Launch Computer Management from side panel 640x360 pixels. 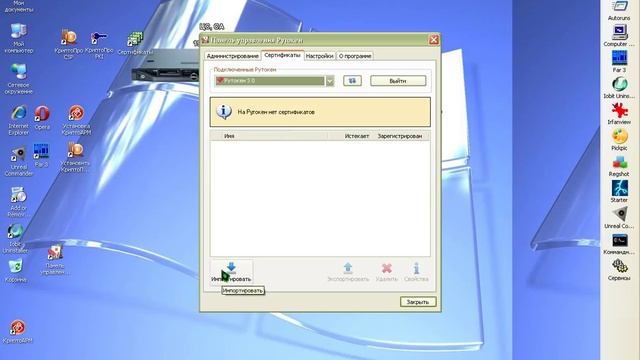[x=619, y=36]
